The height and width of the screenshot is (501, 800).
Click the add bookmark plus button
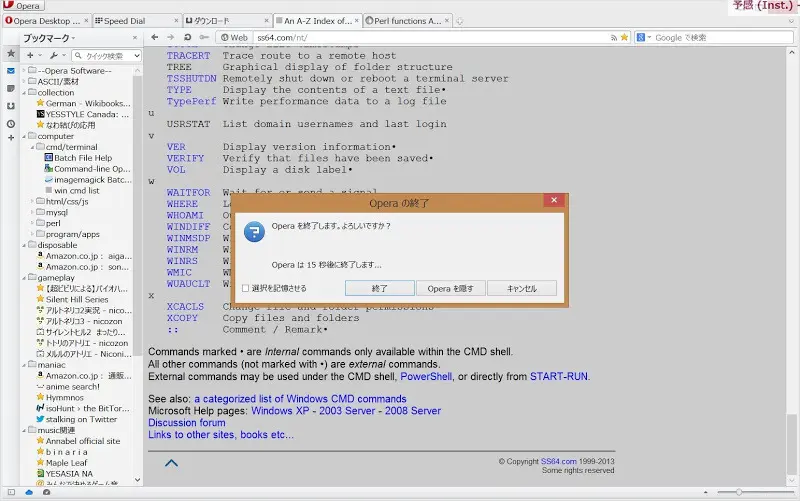33,55
